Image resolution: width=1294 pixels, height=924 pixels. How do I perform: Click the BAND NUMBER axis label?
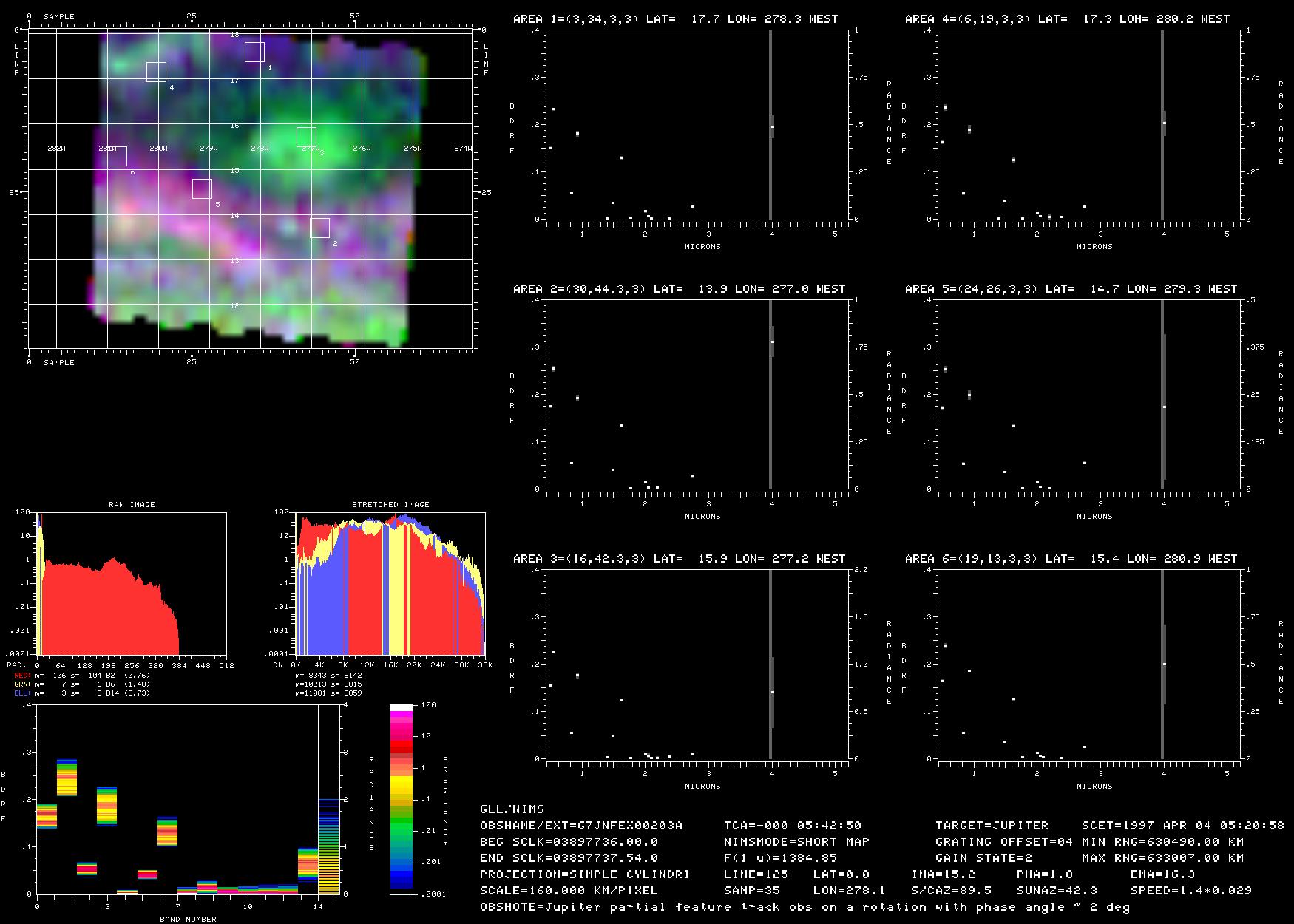[189, 919]
